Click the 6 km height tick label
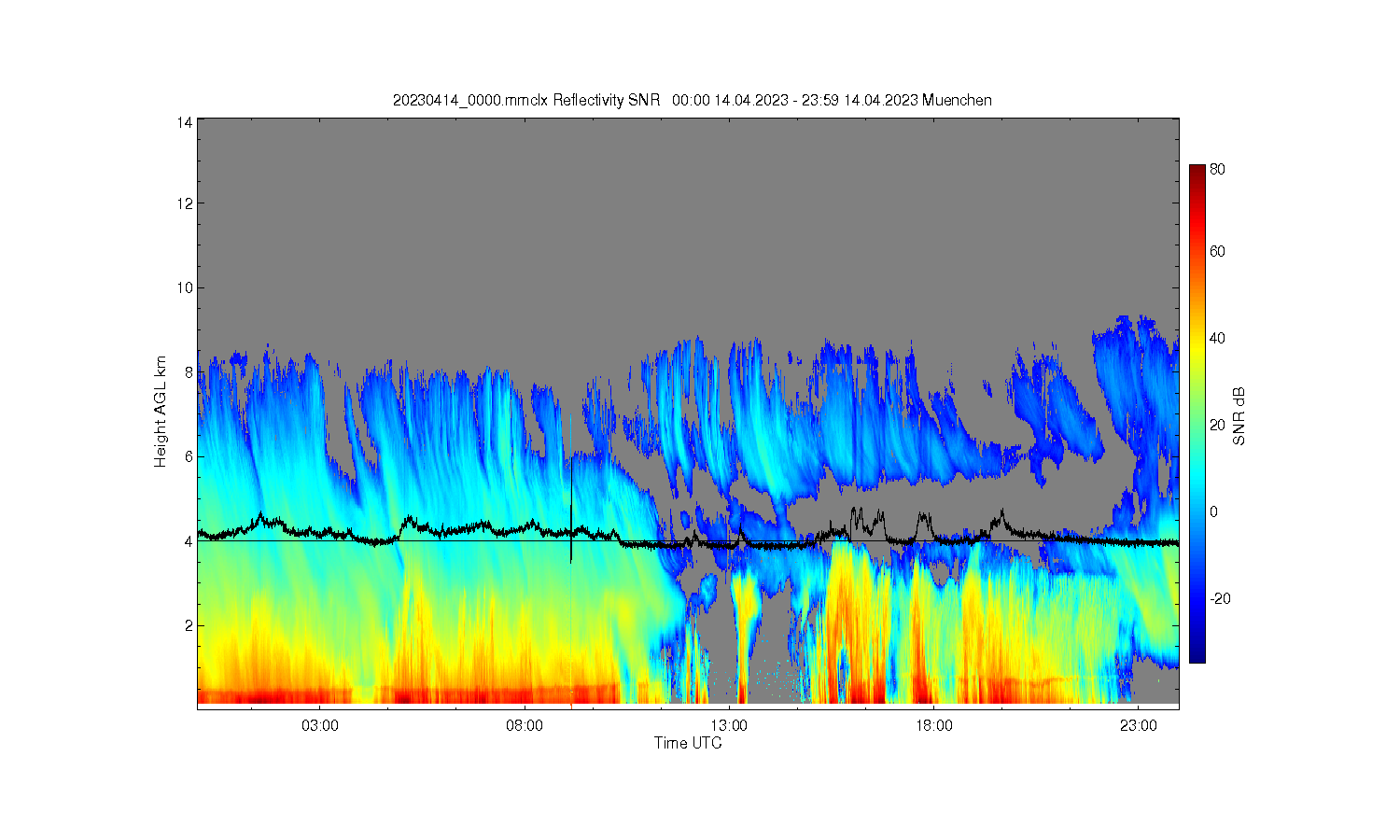The width and height of the screenshot is (1400, 840). [x=189, y=456]
